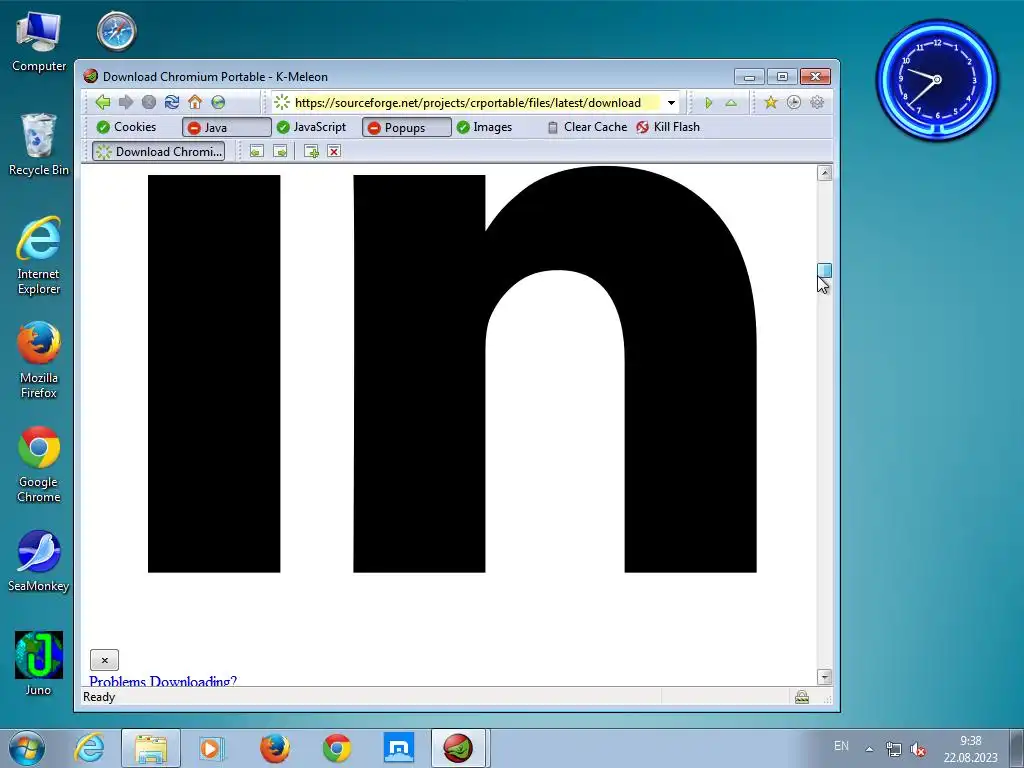Click the vertical scrollbar thumb

pos(825,270)
